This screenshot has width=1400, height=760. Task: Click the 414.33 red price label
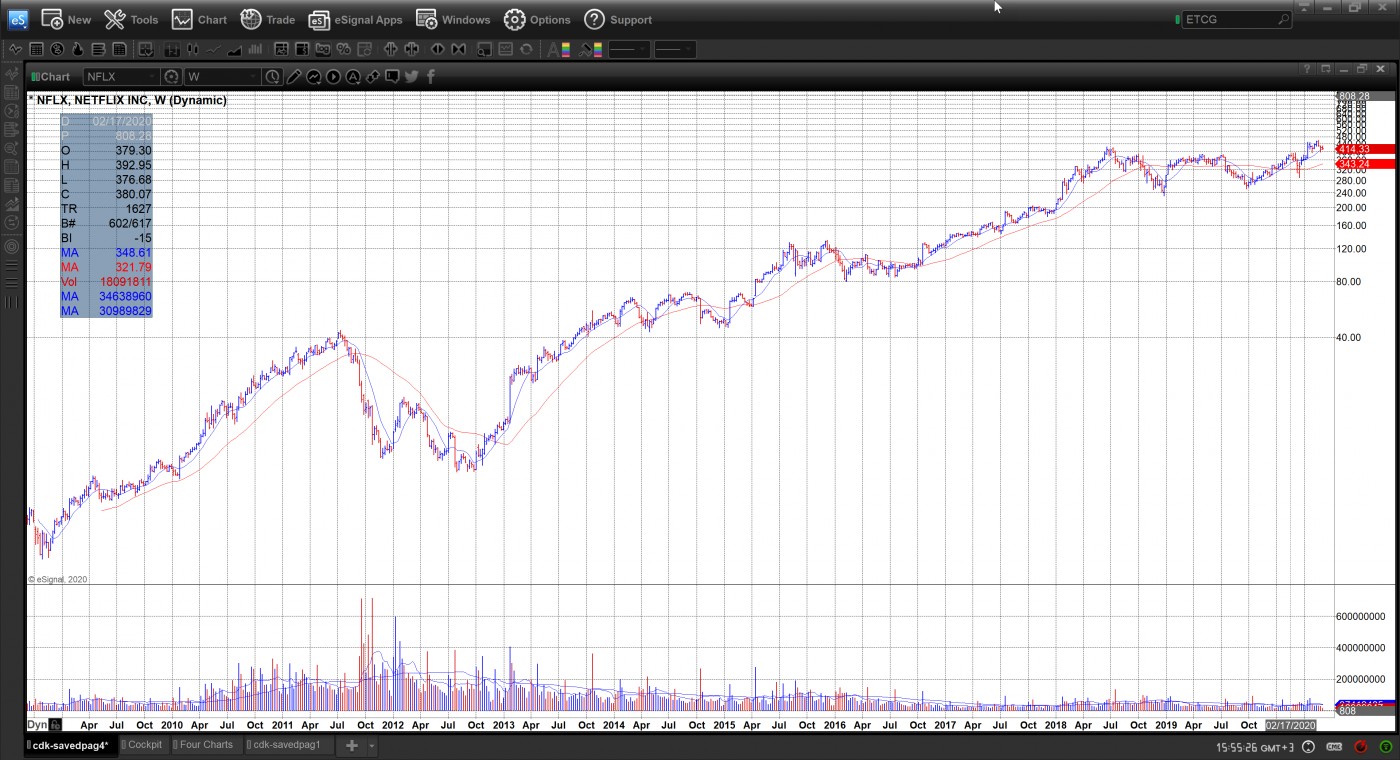(1367, 149)
